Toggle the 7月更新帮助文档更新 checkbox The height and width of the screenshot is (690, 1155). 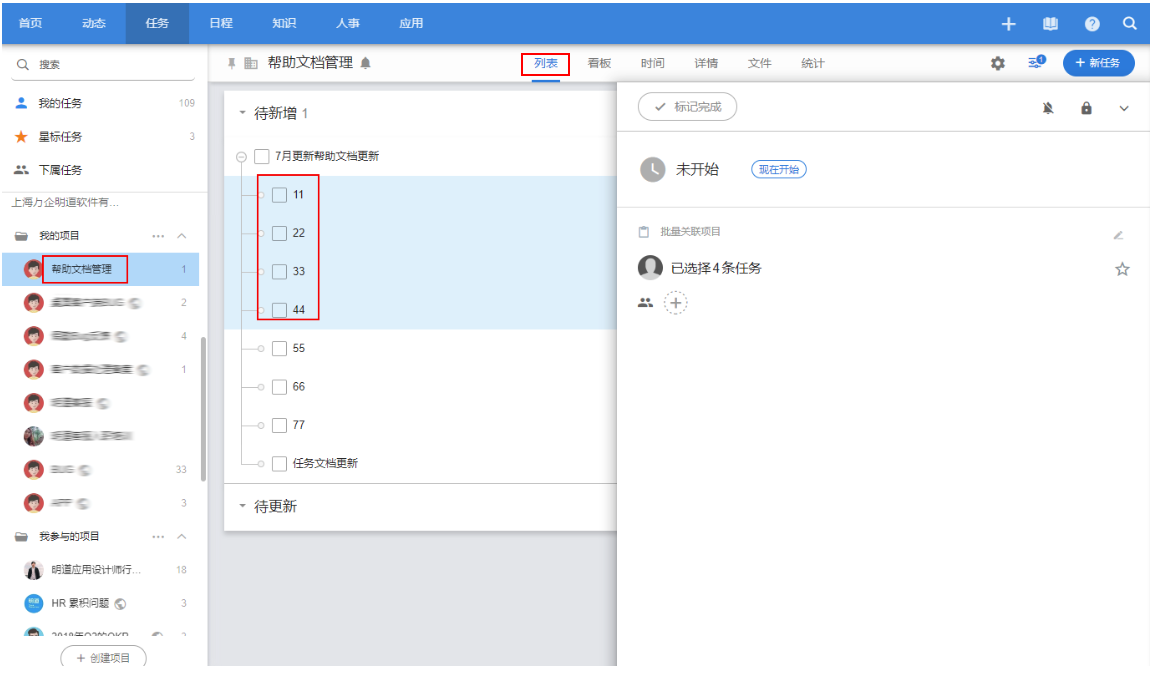pos(262,156)
